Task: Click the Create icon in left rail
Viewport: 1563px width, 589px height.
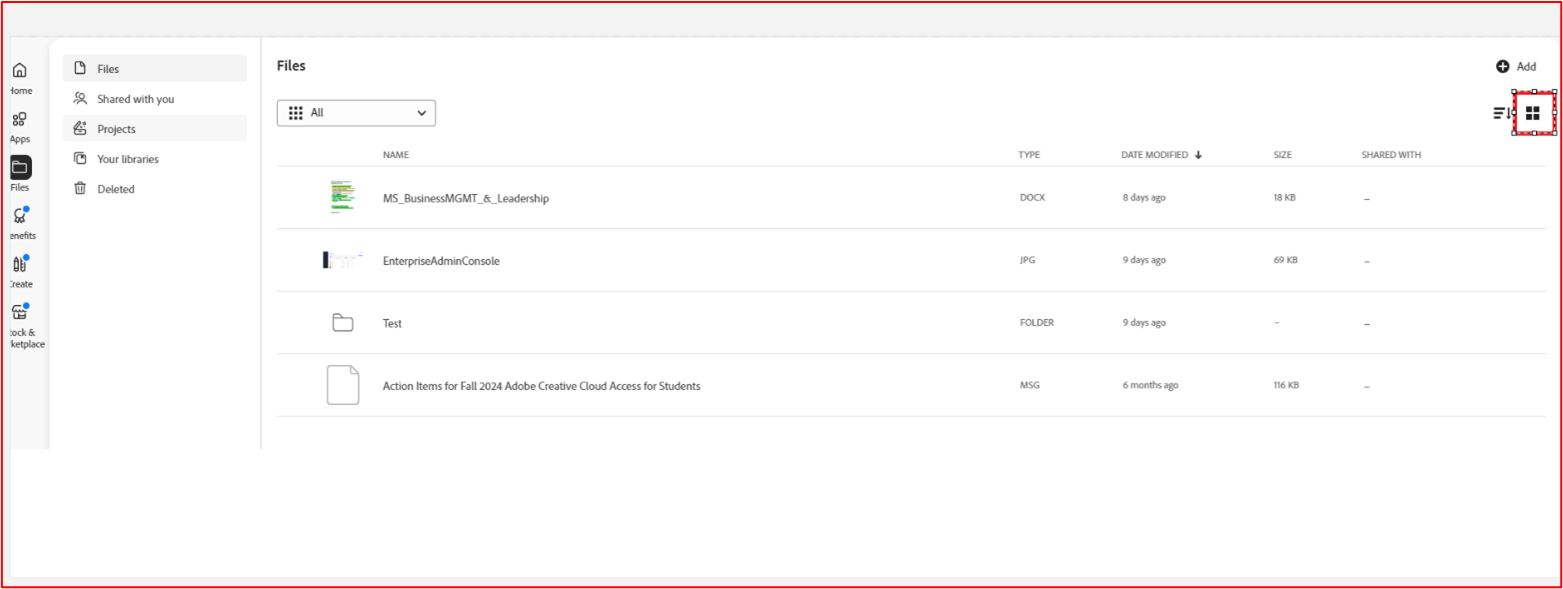Action: coord(20,265)
